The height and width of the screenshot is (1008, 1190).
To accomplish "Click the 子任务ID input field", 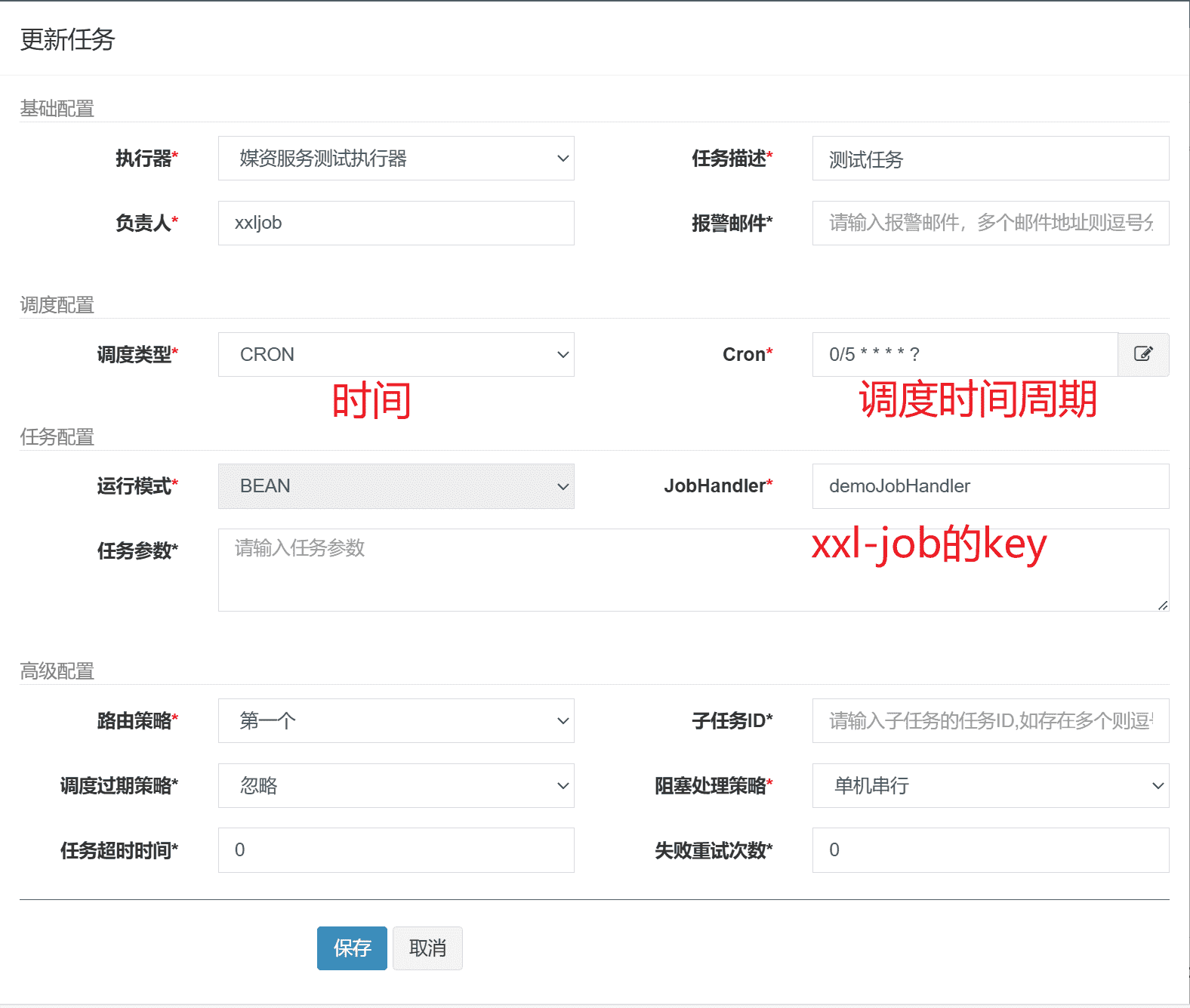I will coord(990,721).
